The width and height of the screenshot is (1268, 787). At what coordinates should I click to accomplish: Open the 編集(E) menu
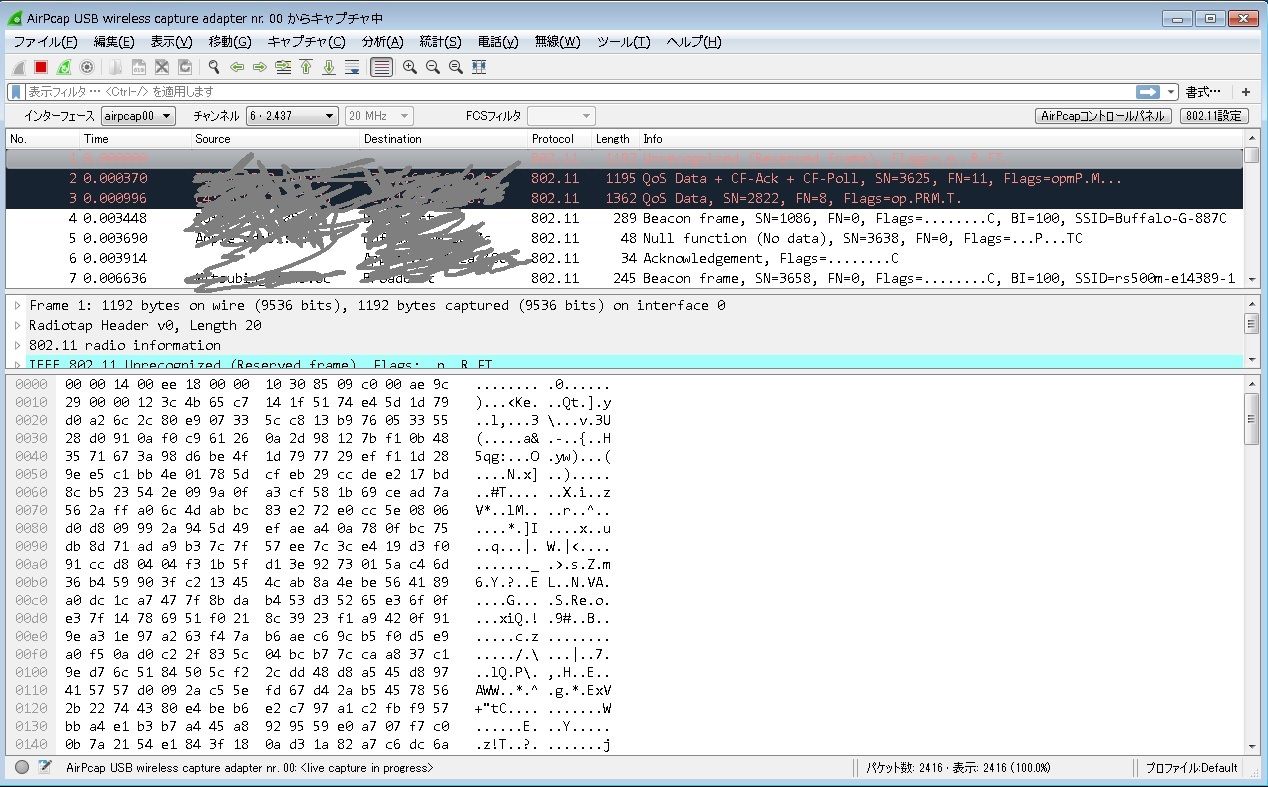114,42
